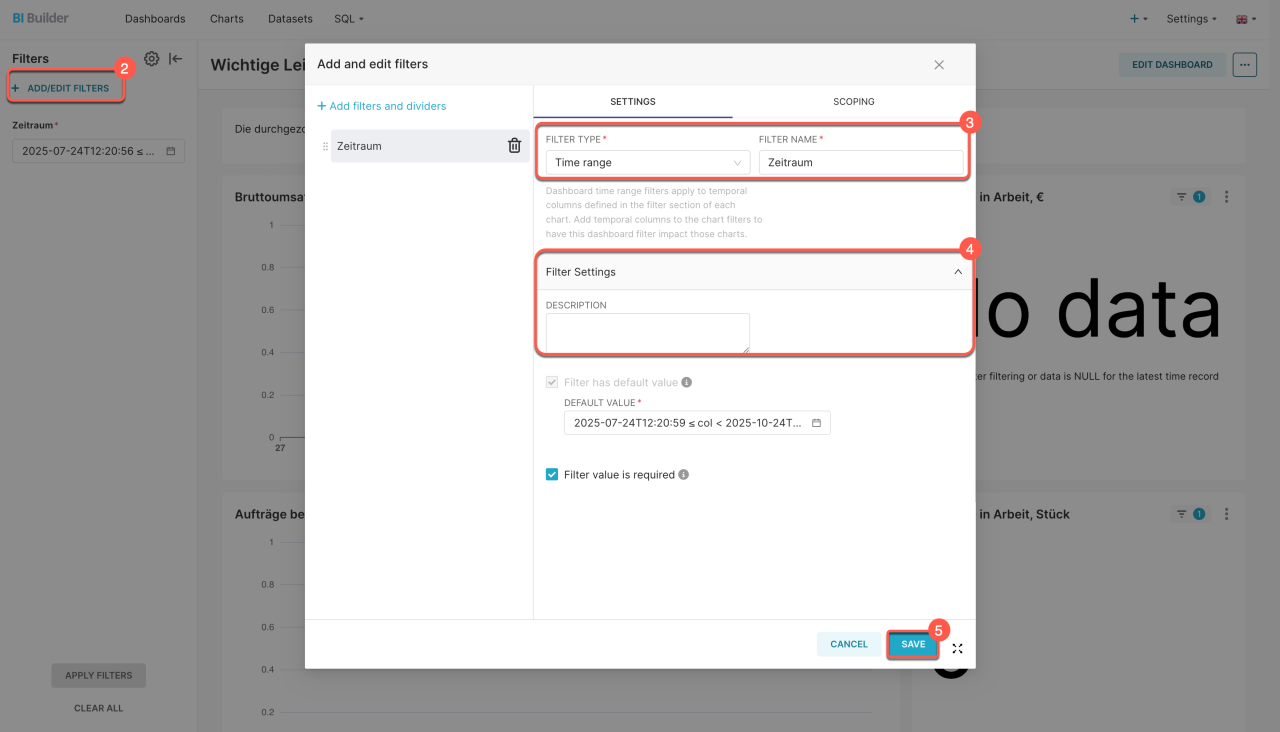Click Clear All in the sidebar
The height and width of the screenshot is (732, 1280).
[99, 708]
